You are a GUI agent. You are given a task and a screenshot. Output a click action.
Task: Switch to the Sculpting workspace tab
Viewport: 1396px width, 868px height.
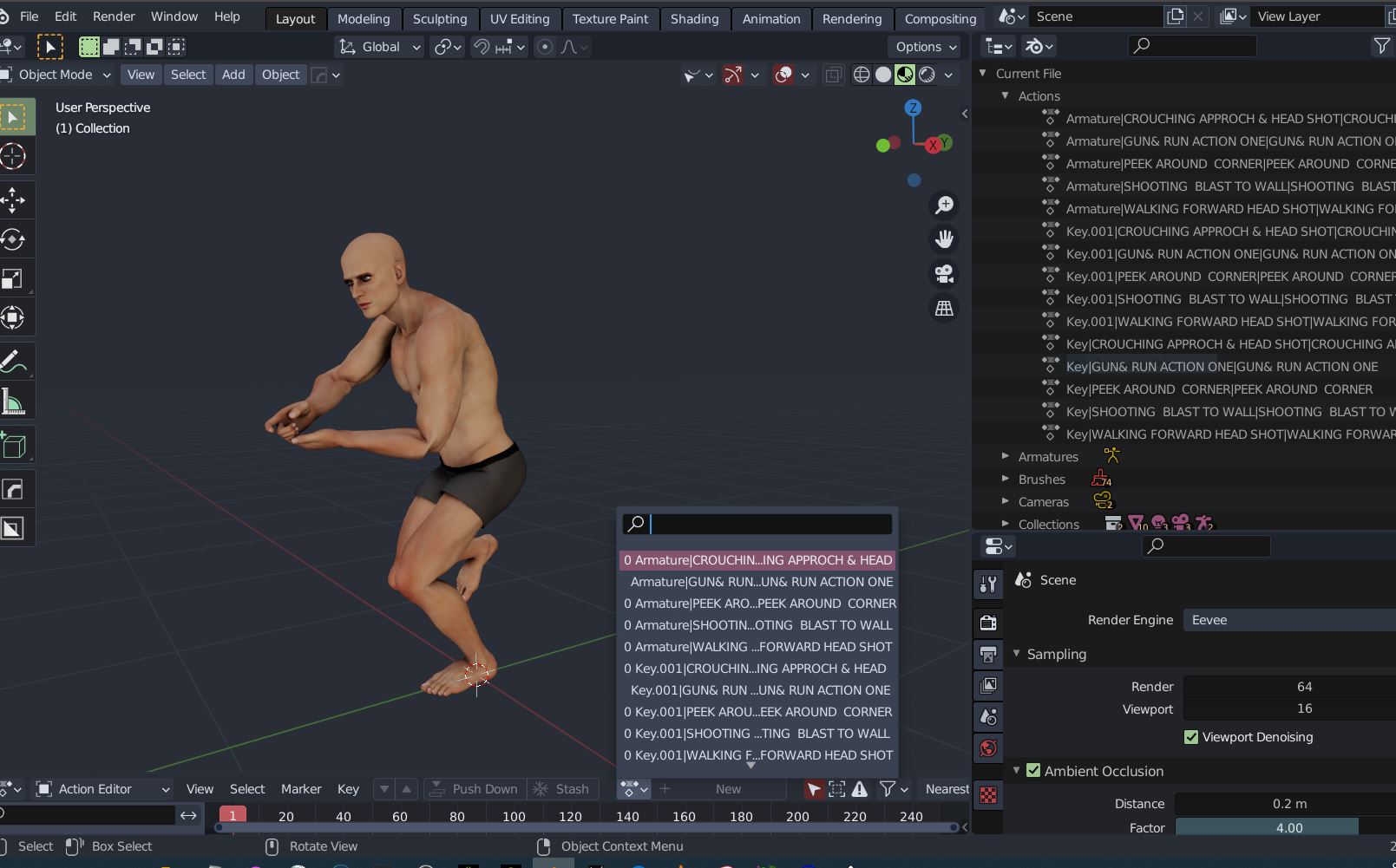pos(440,18)
